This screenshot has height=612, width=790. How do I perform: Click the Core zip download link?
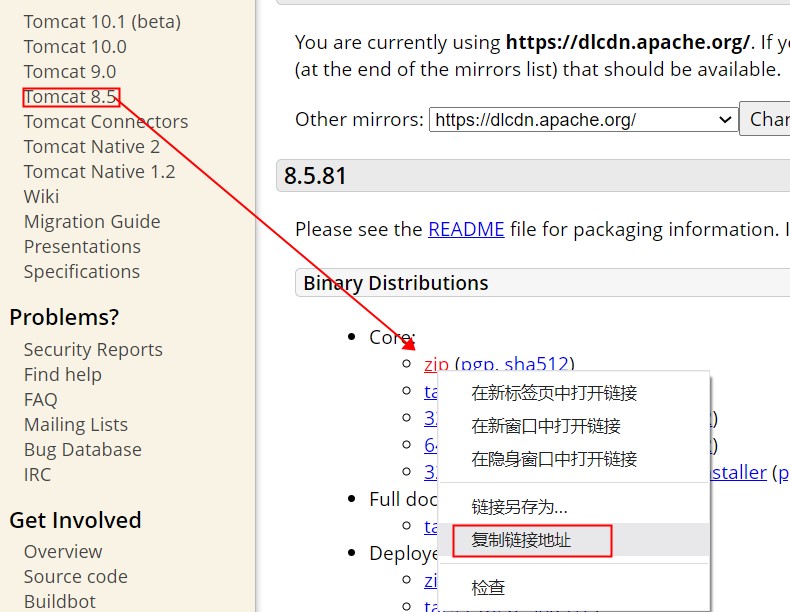click(436, 364)
